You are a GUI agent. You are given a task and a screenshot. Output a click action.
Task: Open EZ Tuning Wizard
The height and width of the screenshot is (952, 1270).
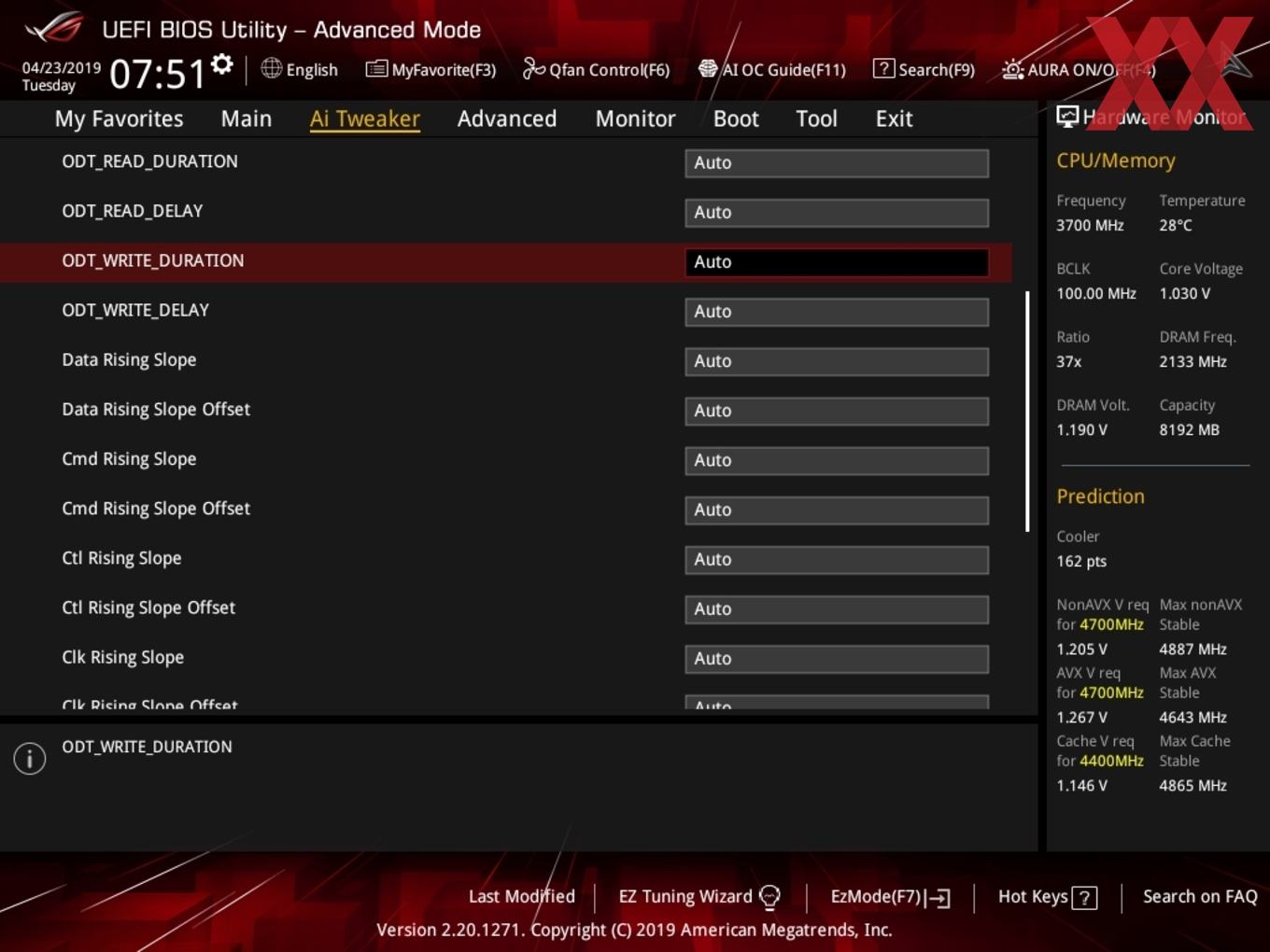[698, 897]
